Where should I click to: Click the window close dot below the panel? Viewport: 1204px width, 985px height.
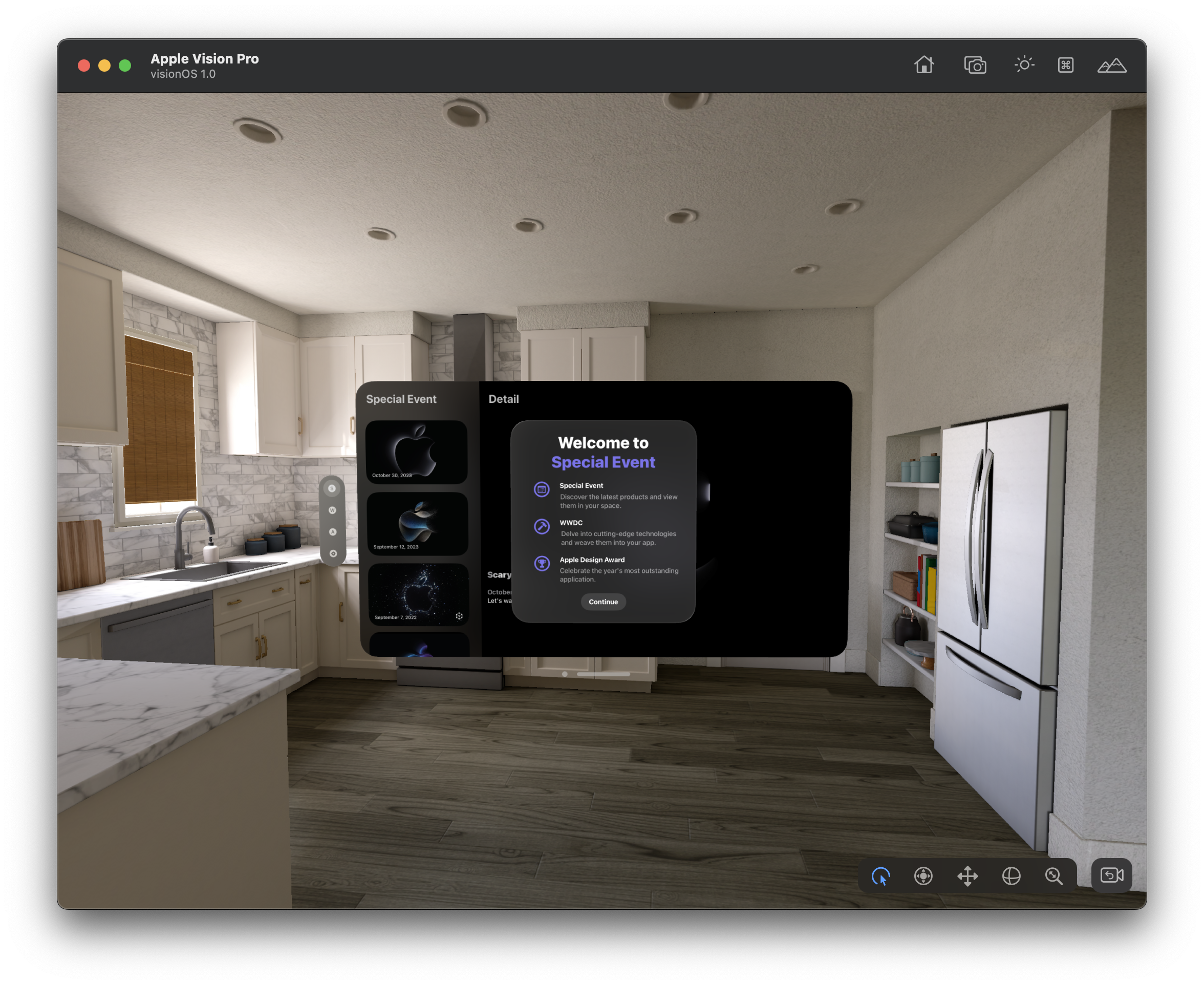click(x=565, y=674)
